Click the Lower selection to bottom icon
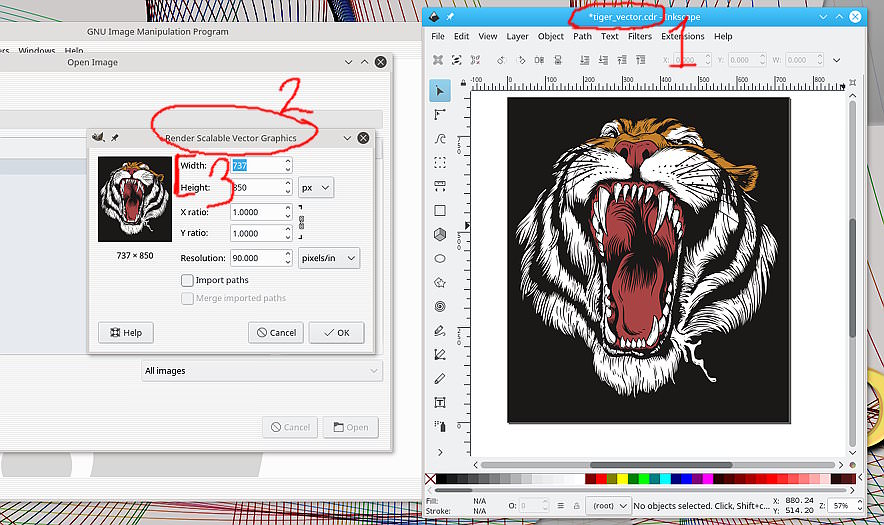 click(585, 60)
